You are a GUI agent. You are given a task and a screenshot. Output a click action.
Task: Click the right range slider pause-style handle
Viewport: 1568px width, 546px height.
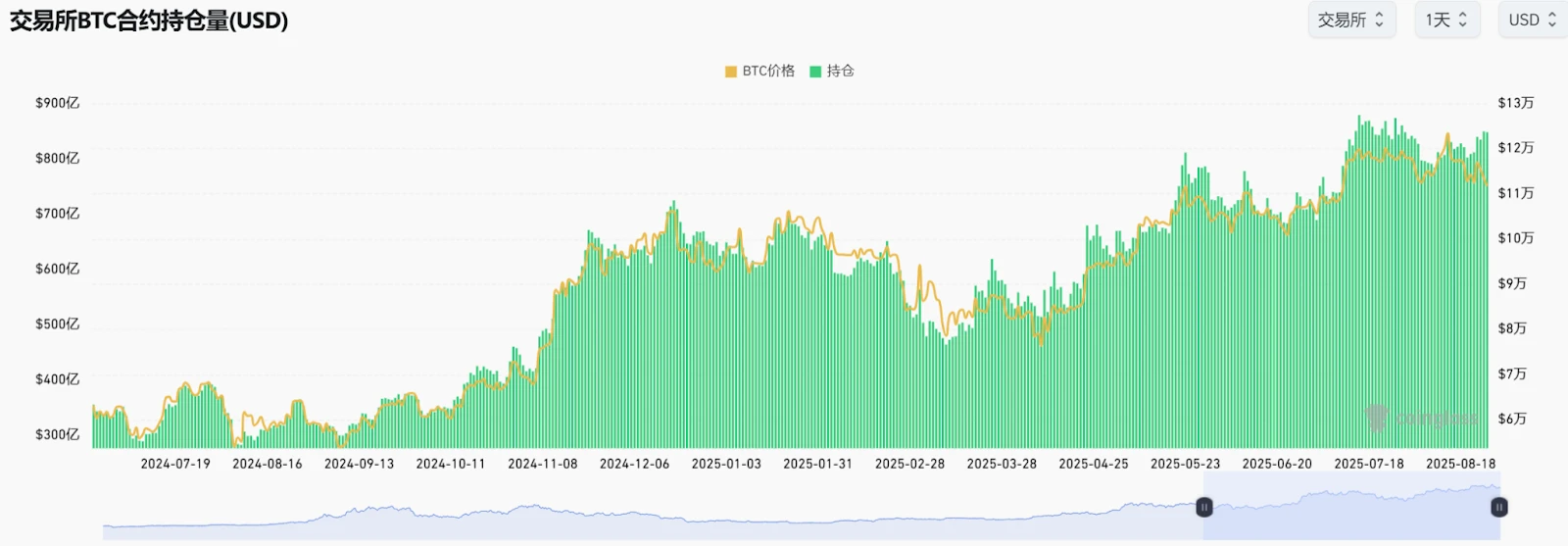coord(1498,507)
